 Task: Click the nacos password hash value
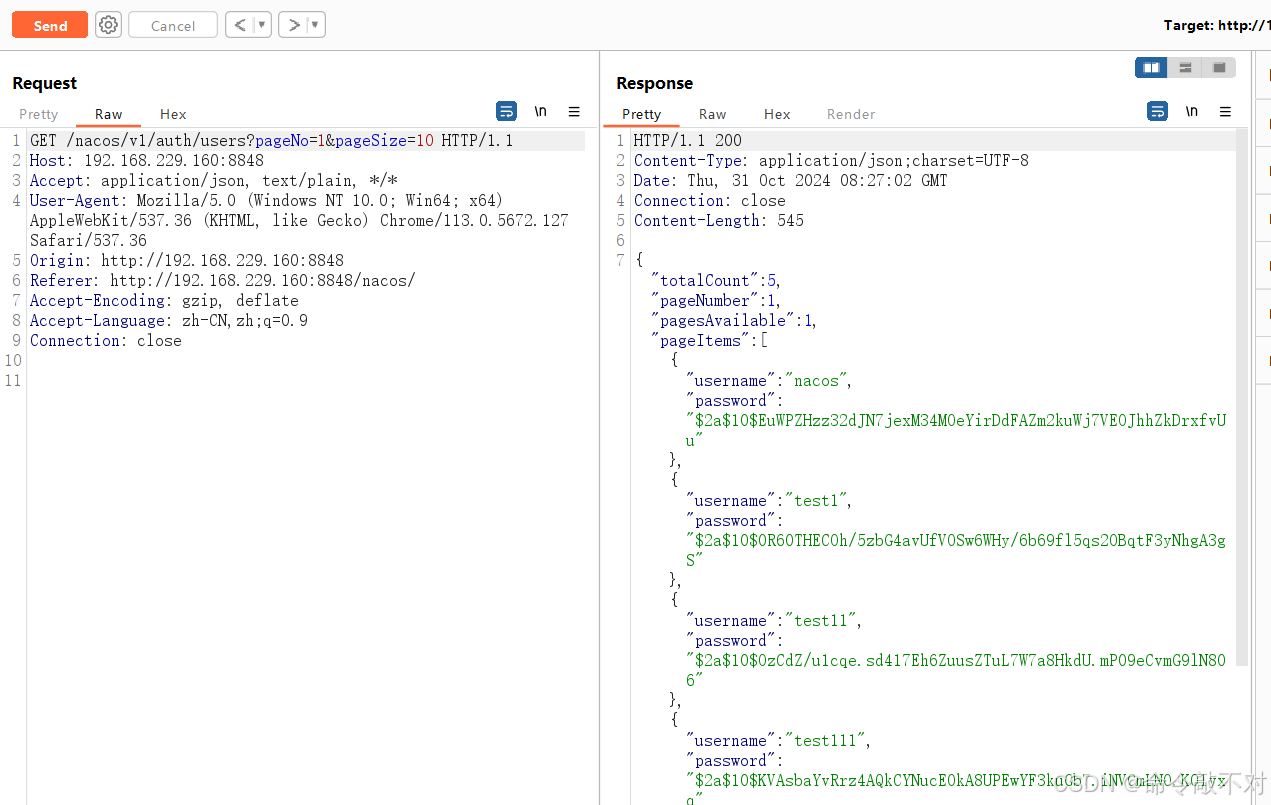[x=956, y=431]
